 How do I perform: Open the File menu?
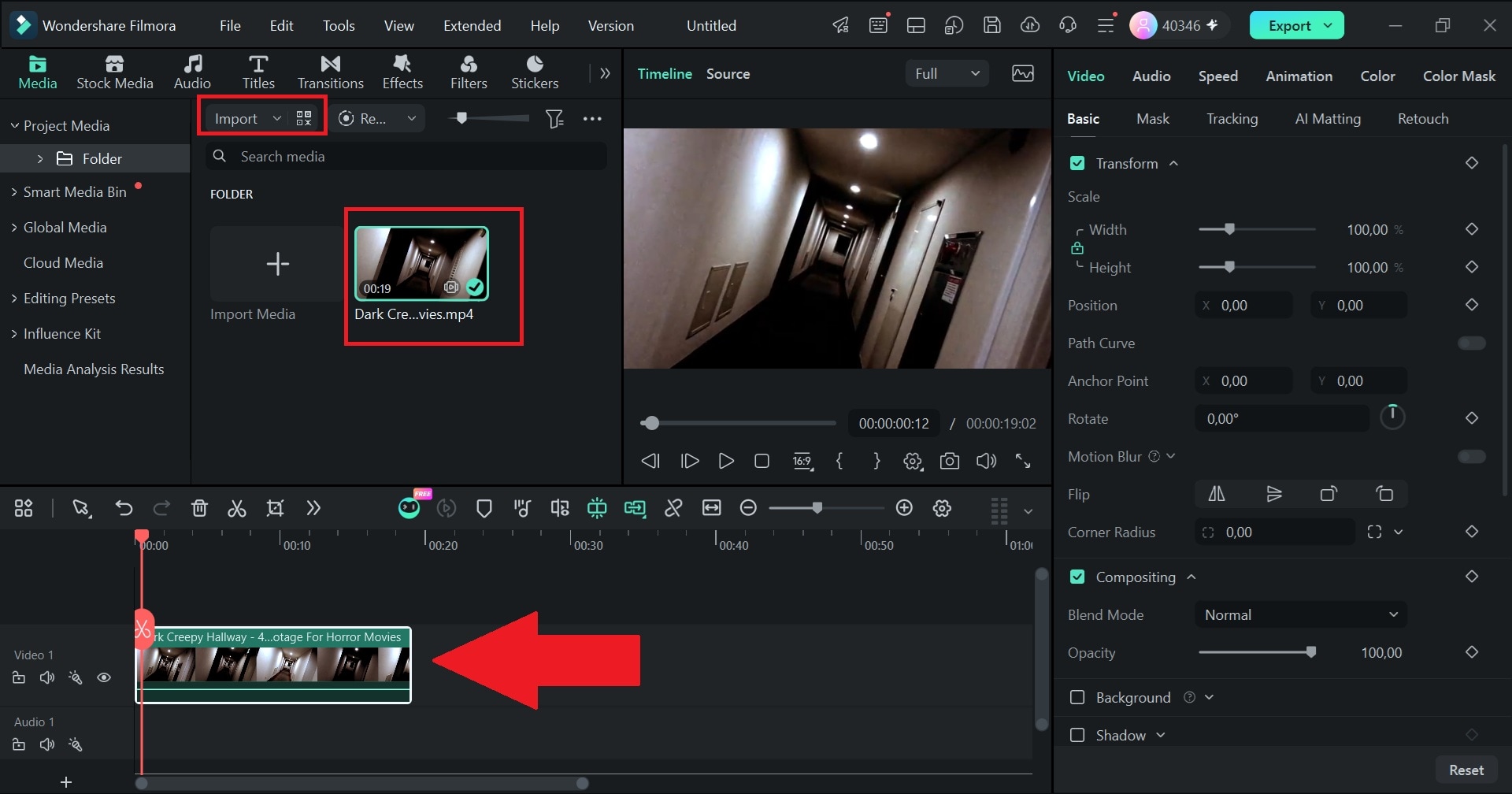pos(230,26)
